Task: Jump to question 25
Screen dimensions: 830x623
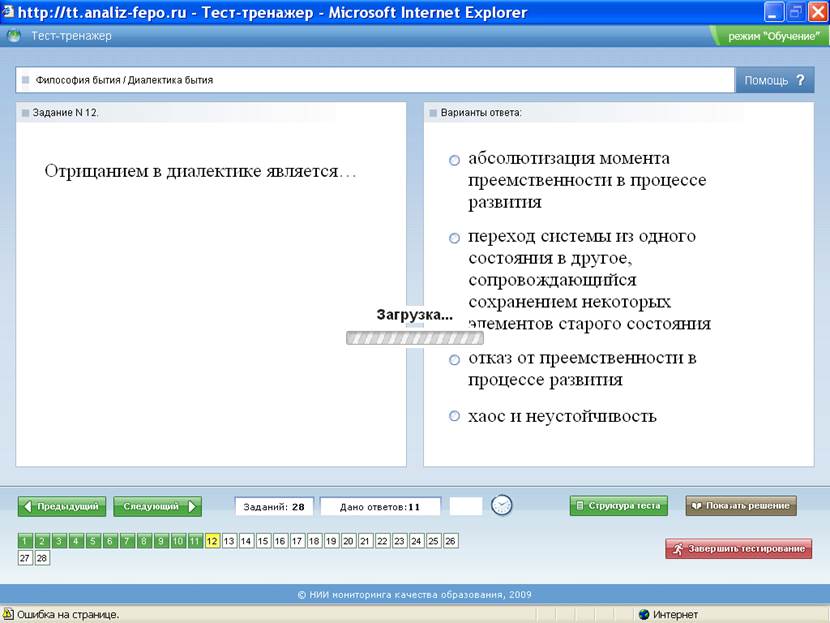Action: click(x=434, y=541)
